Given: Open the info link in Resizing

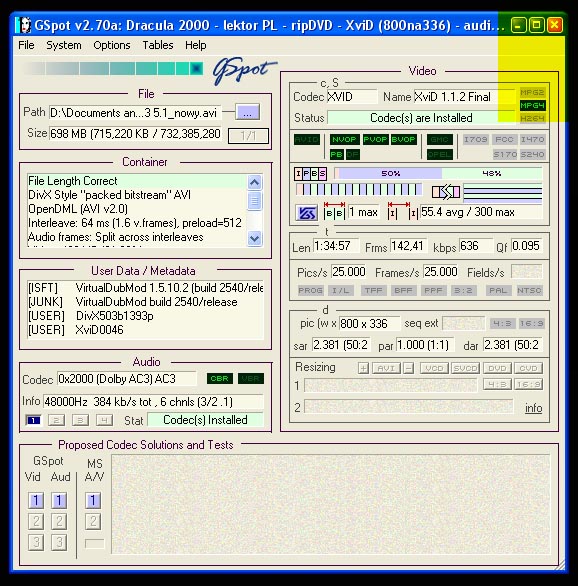Looking at the screenshot, I should pos(534,408).
